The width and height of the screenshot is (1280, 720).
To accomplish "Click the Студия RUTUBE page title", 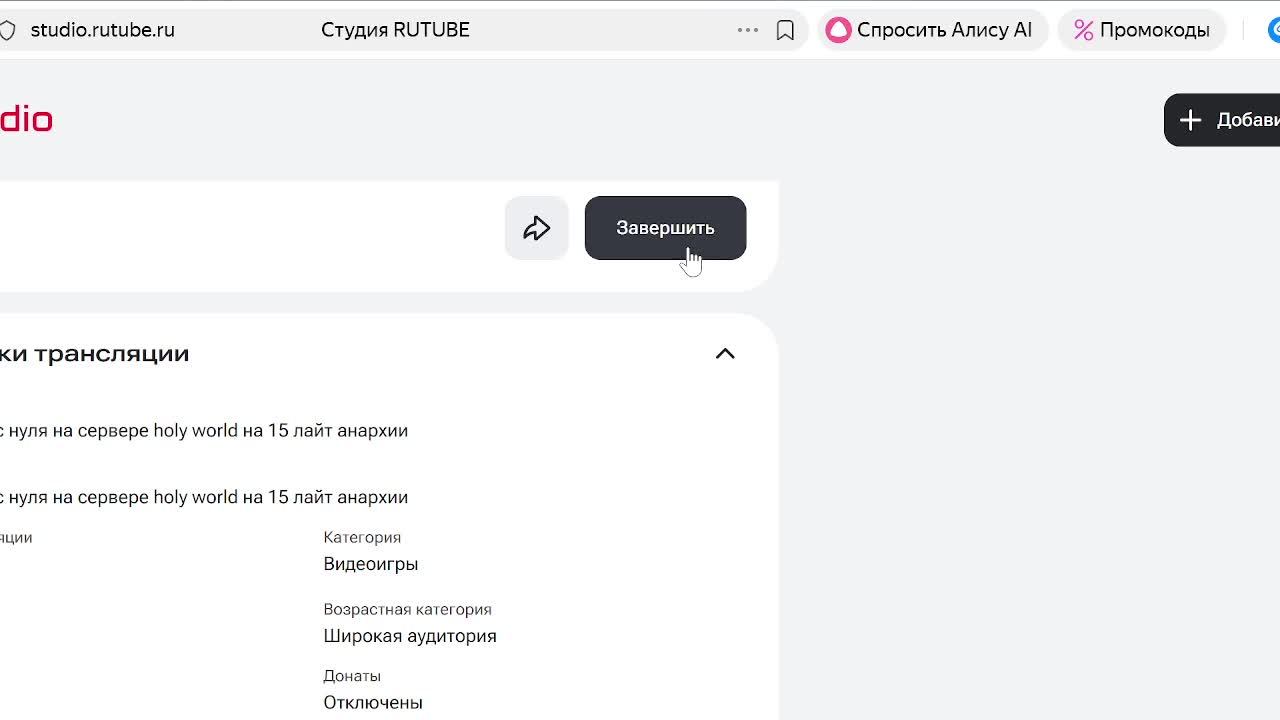I will (x=395, y=30).
